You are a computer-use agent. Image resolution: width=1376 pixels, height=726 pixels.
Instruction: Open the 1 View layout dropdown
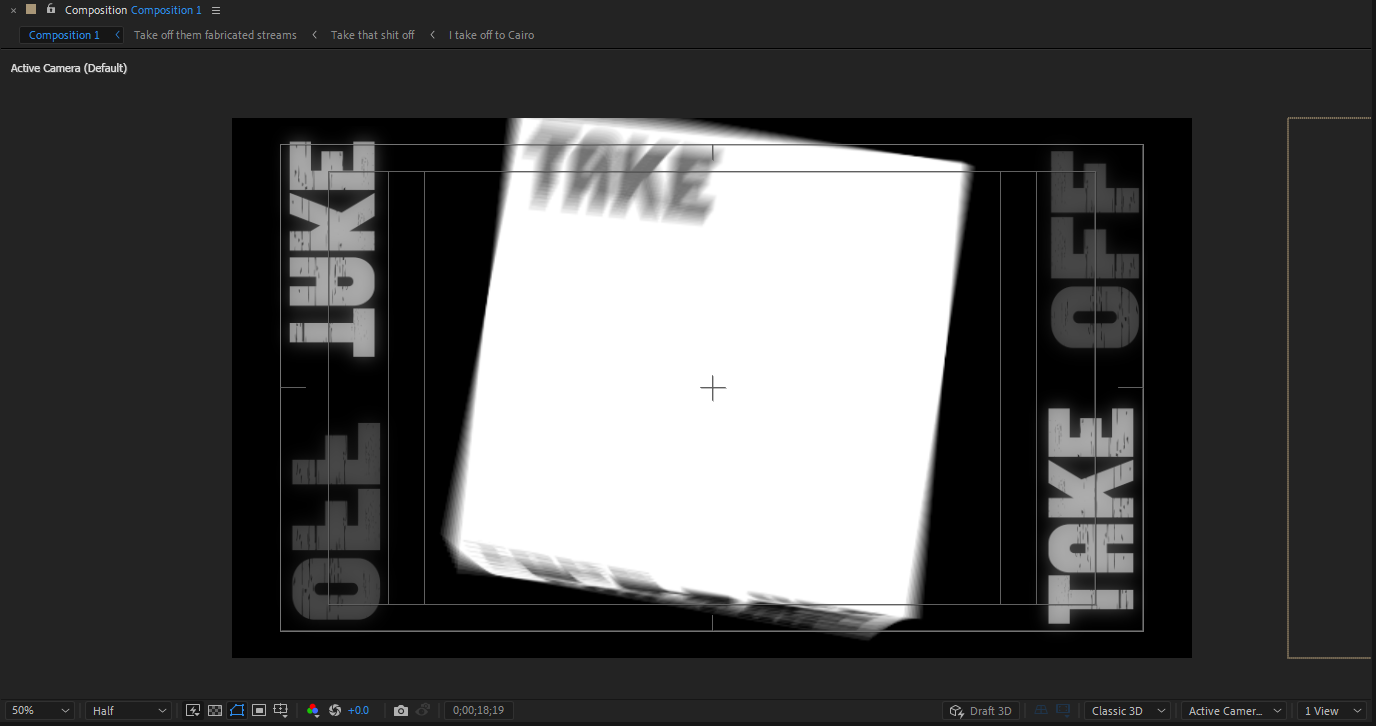click(x=1329, y=710)
